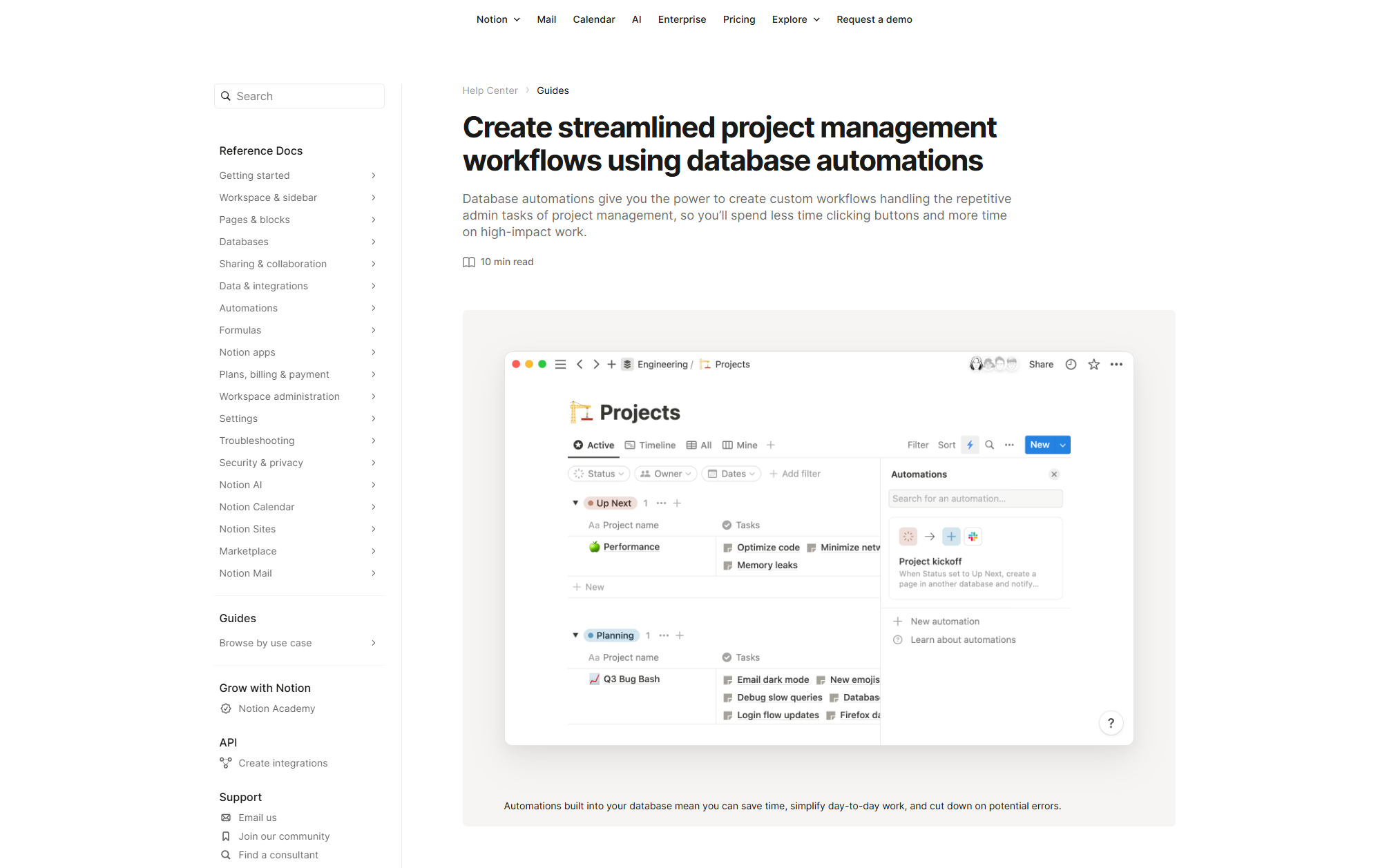Click Add filter button
The width and height of the screenshot is (1378, 868).
coord(795,474)
